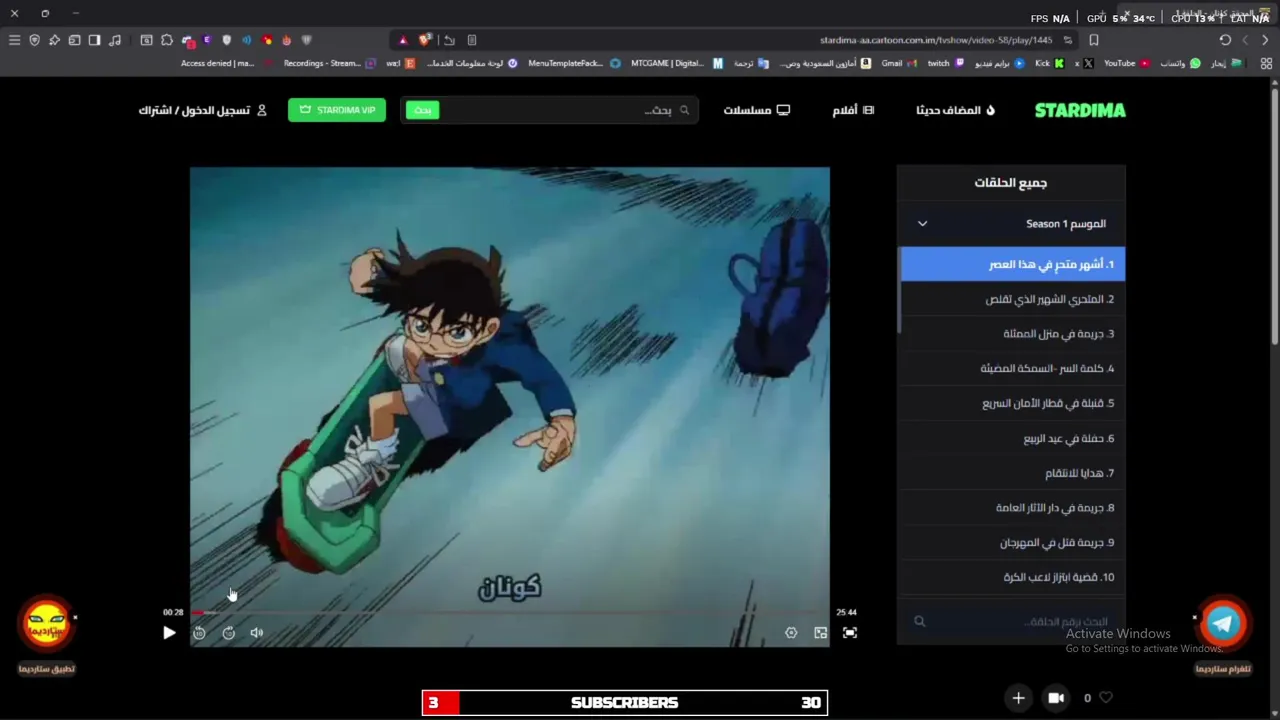Screen dimensions: 1280x720
Task: Open episode 2 from the list
Action: point(1012,299)
